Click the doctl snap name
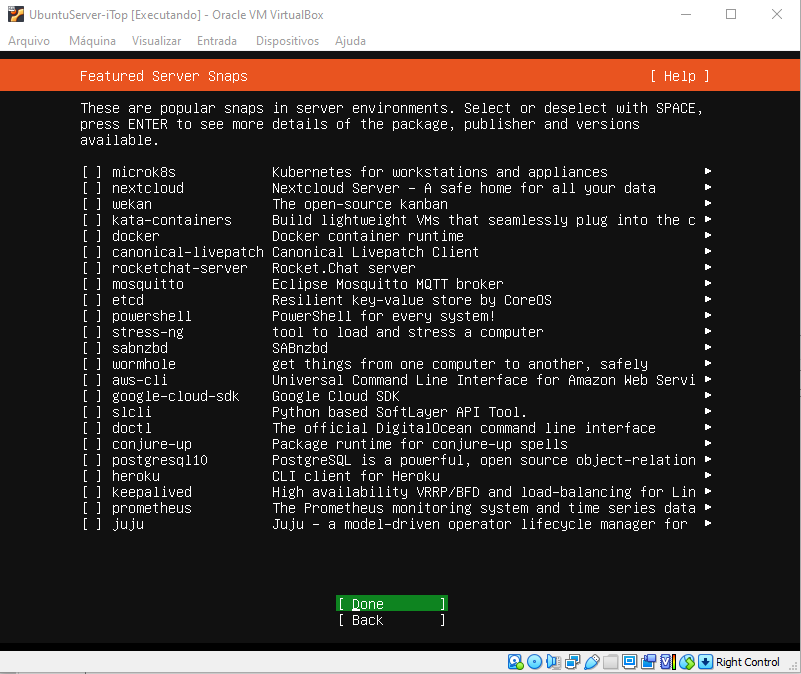This screenshot has width=801, height=674. tap(132, 428)
